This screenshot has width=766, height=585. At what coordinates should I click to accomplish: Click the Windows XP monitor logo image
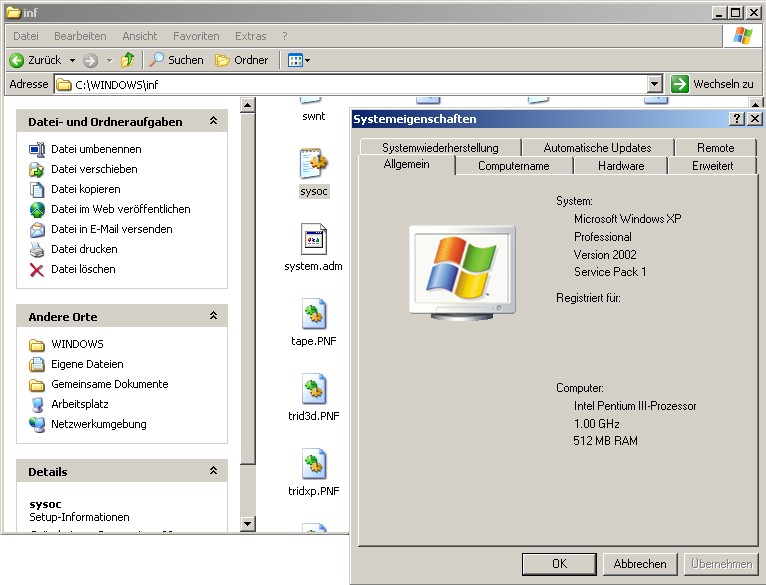(x=462, y=272)
